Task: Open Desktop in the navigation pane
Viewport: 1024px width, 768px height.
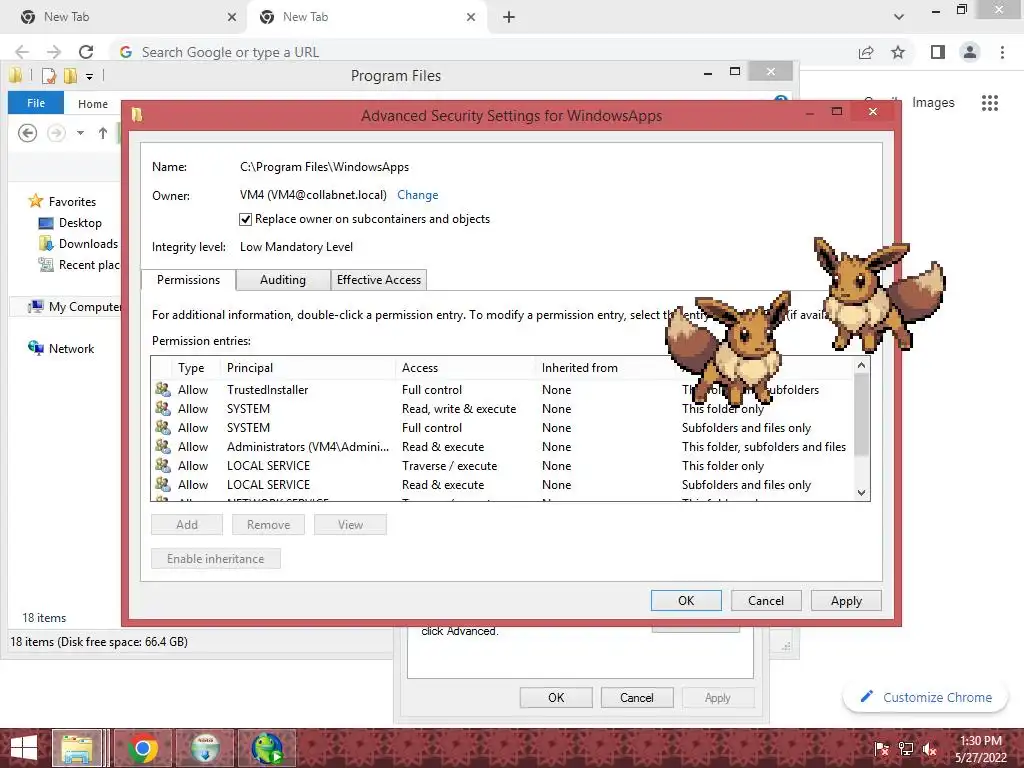Action: [71, 223]
